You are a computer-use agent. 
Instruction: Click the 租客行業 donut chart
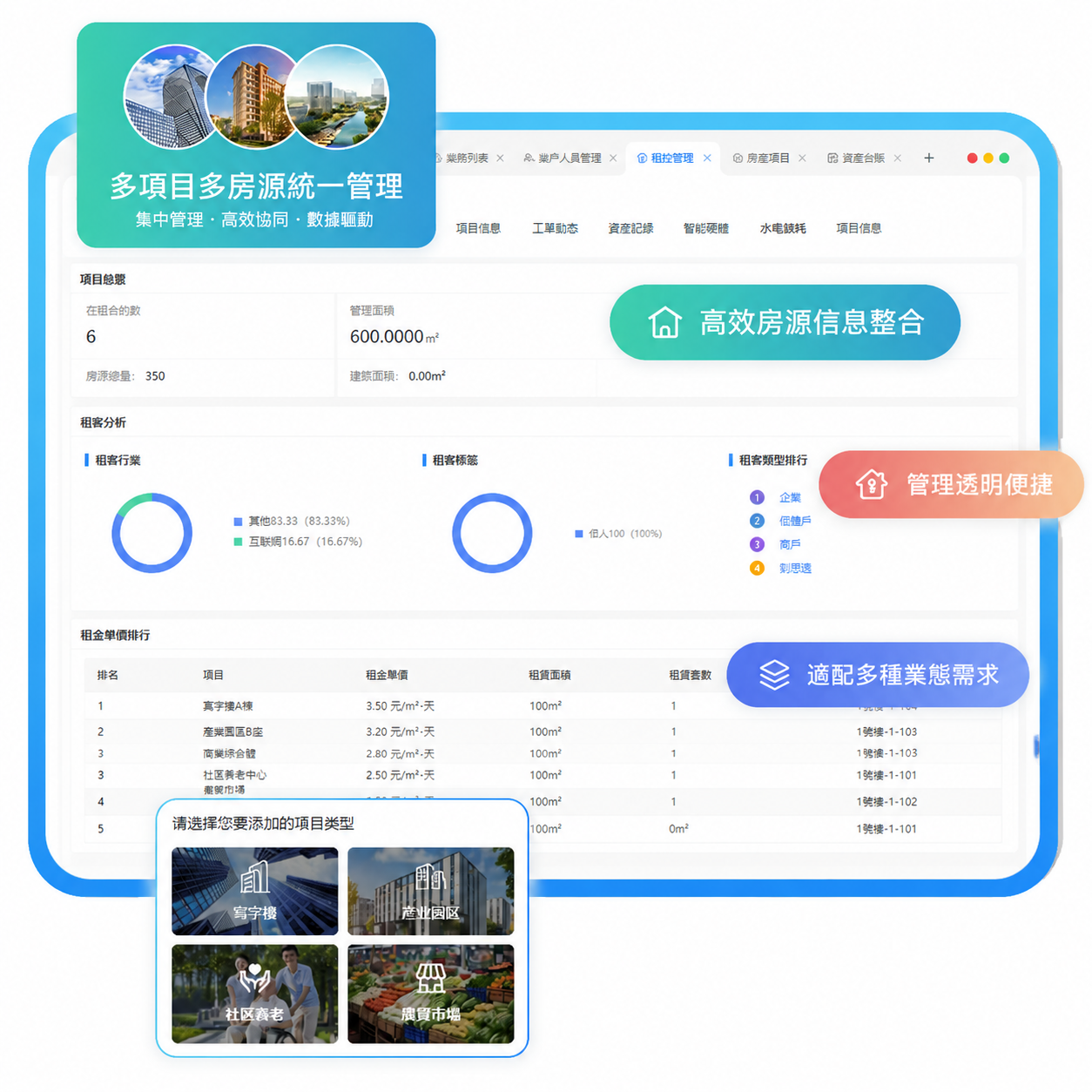click(x=152, y=533)
